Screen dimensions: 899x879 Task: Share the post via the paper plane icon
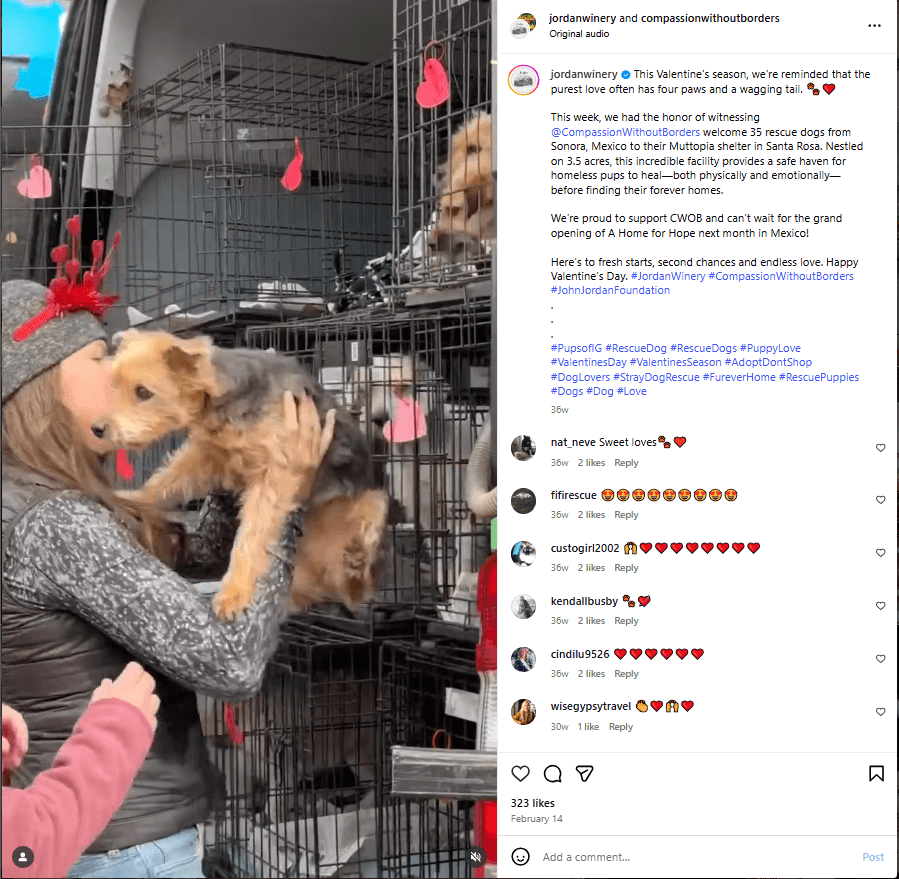(584, 773)
